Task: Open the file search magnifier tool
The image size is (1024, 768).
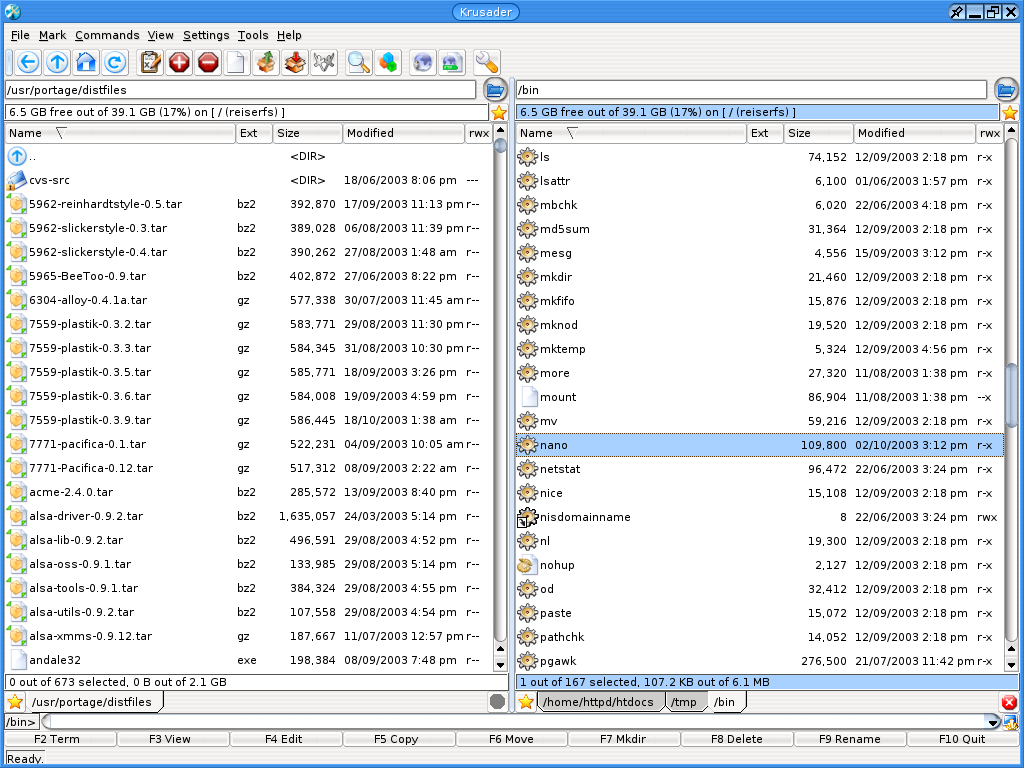Action: tap(359, 63)
